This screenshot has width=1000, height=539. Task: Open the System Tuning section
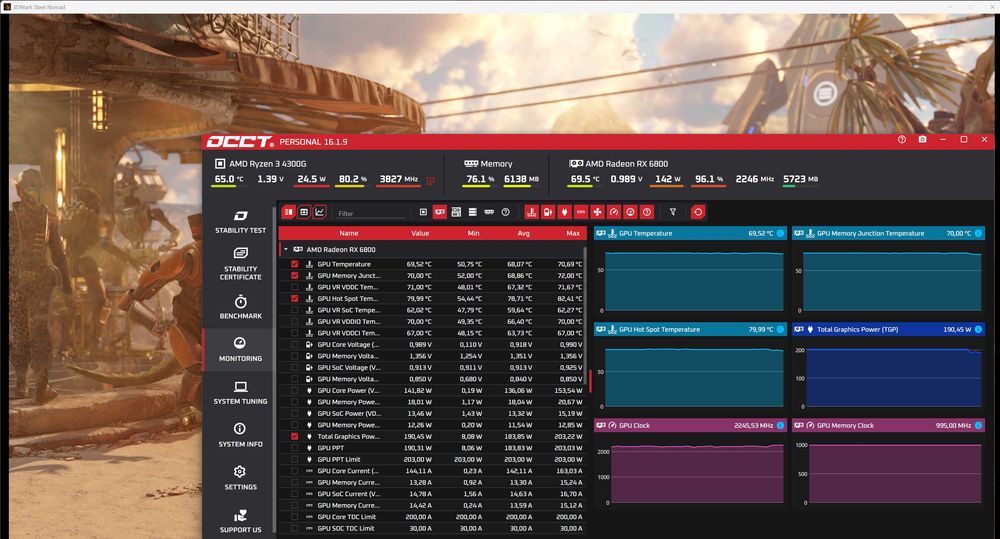[x=240, y=392]
